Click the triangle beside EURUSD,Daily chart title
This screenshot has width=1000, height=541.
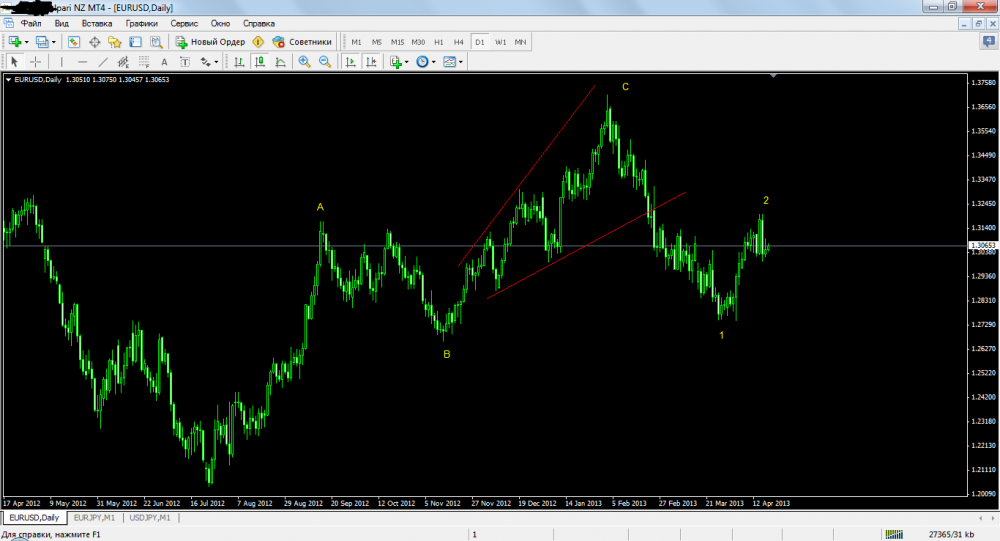tap(8, 80)
